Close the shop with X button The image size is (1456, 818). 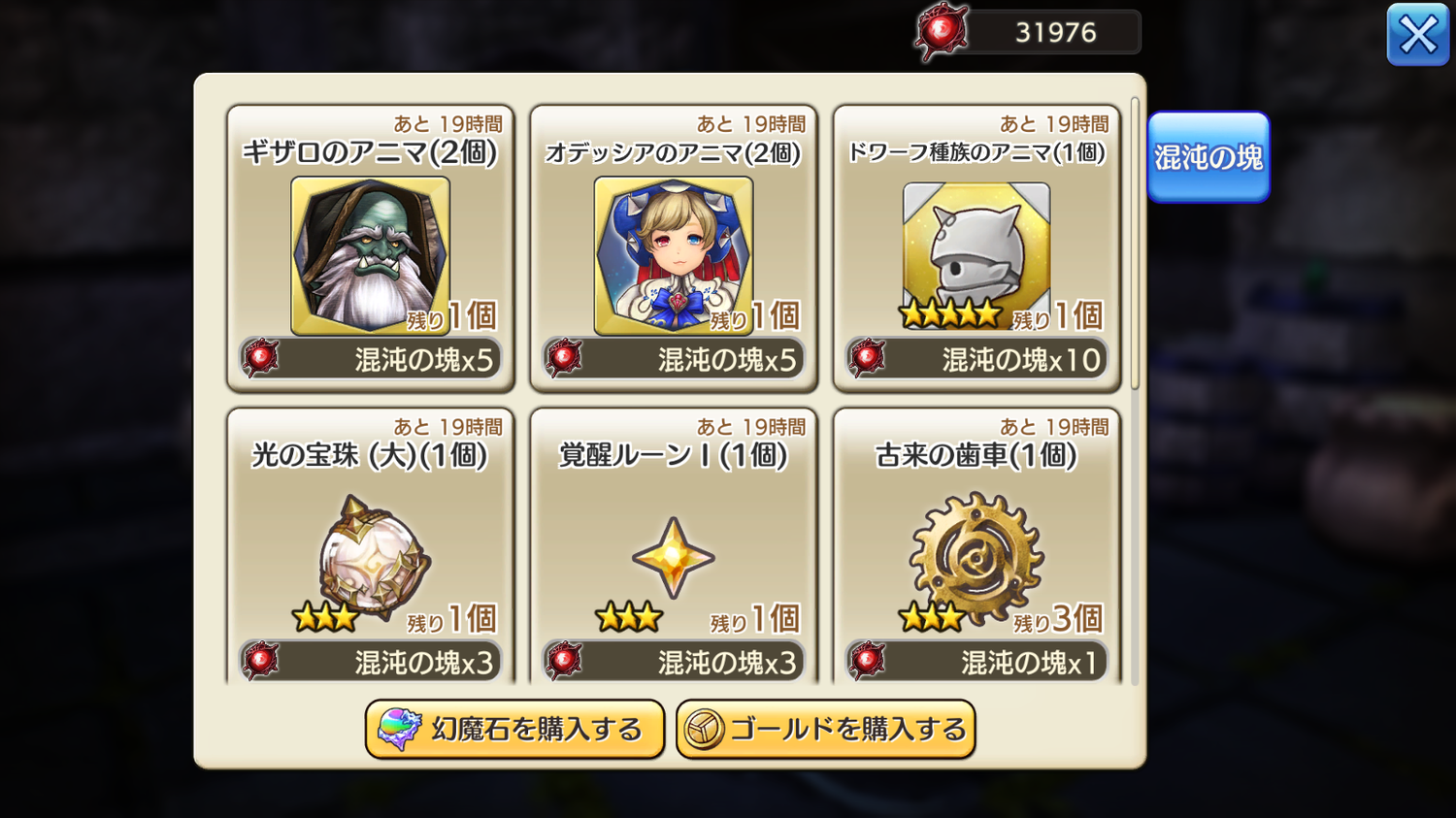pyautogui.click(x=1418, y=35)
